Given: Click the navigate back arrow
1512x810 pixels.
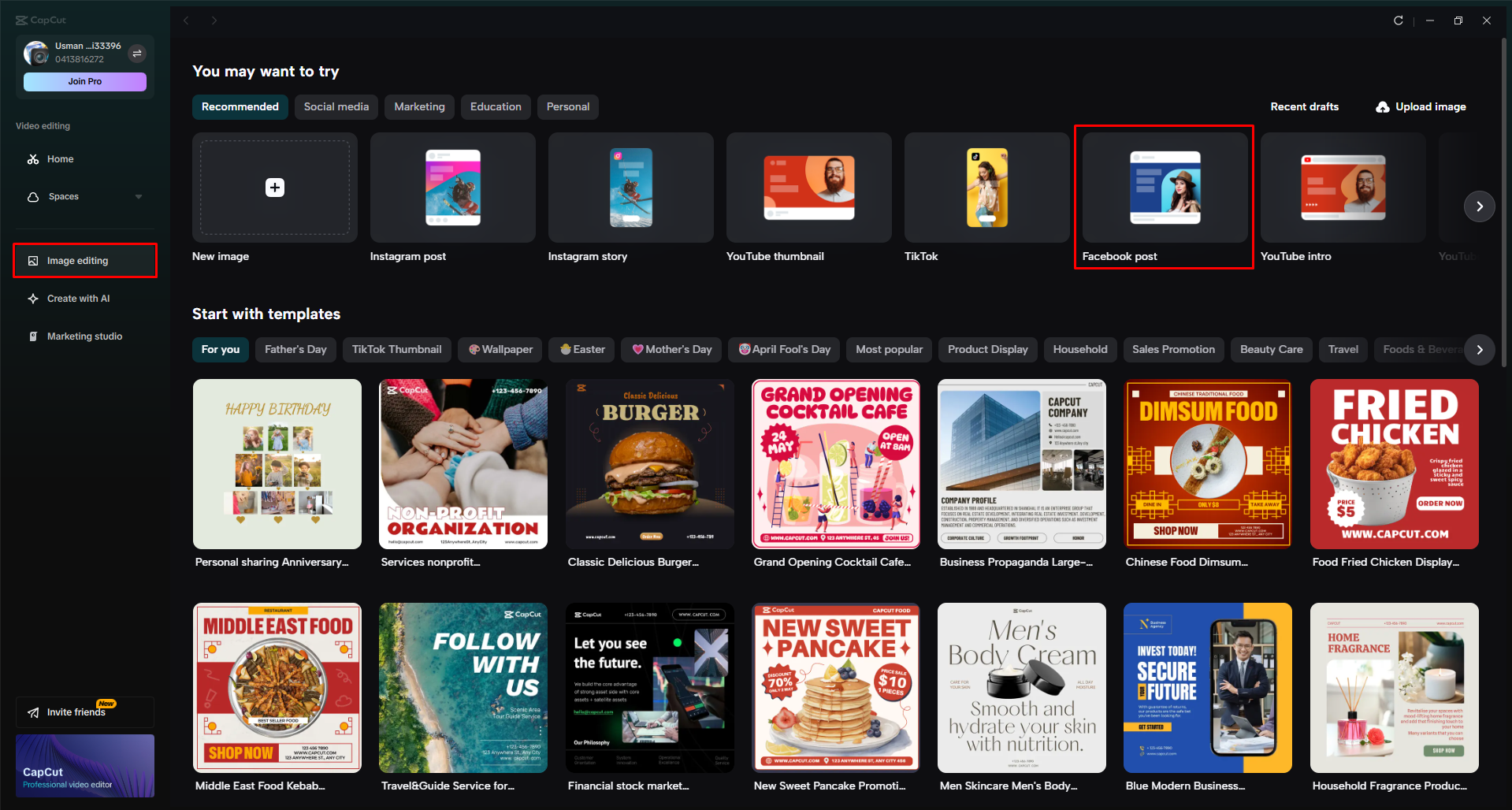Looking at the screenshot, I should click(x=187, y=20).
